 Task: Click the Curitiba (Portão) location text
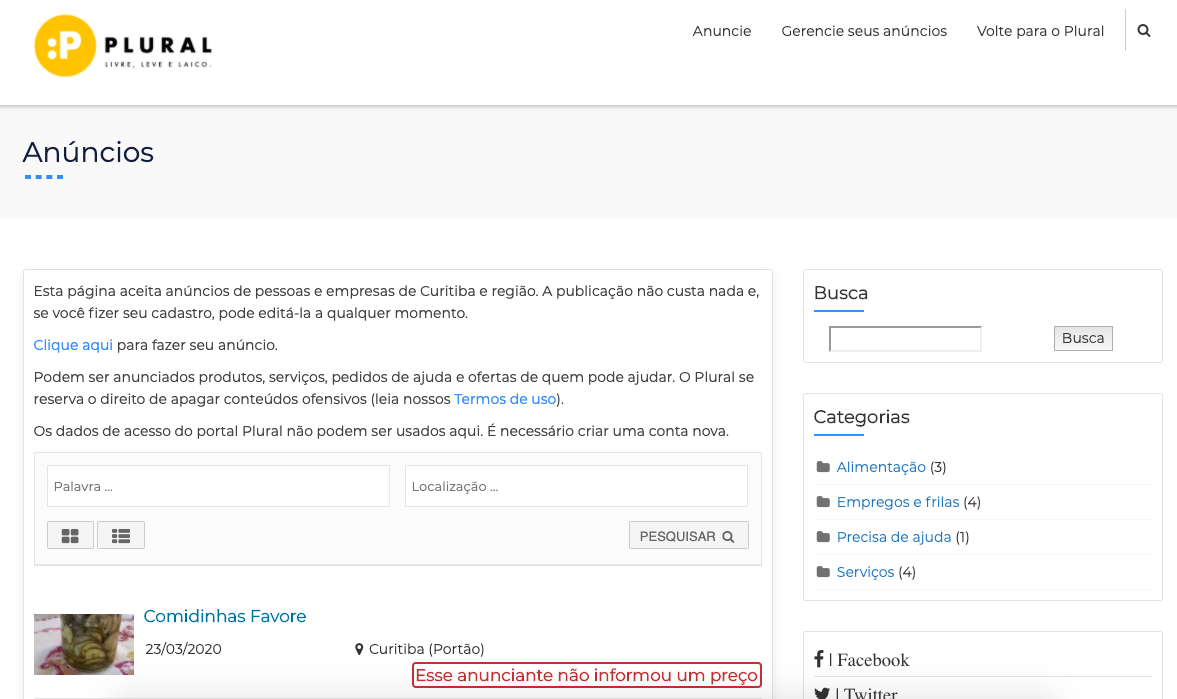(426, 649)
